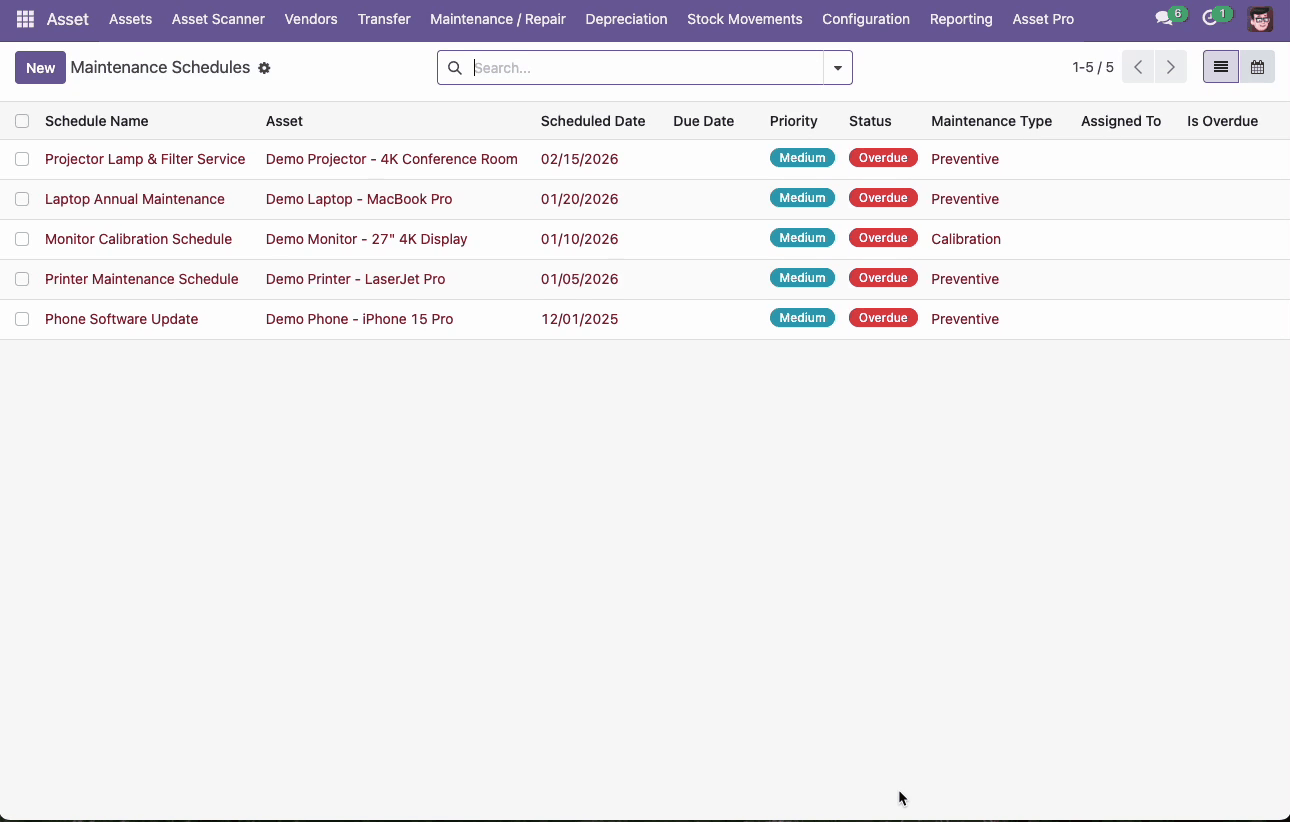Sort by Scheduled Date column
1290x822 pixels.
(x=593, y=121)
